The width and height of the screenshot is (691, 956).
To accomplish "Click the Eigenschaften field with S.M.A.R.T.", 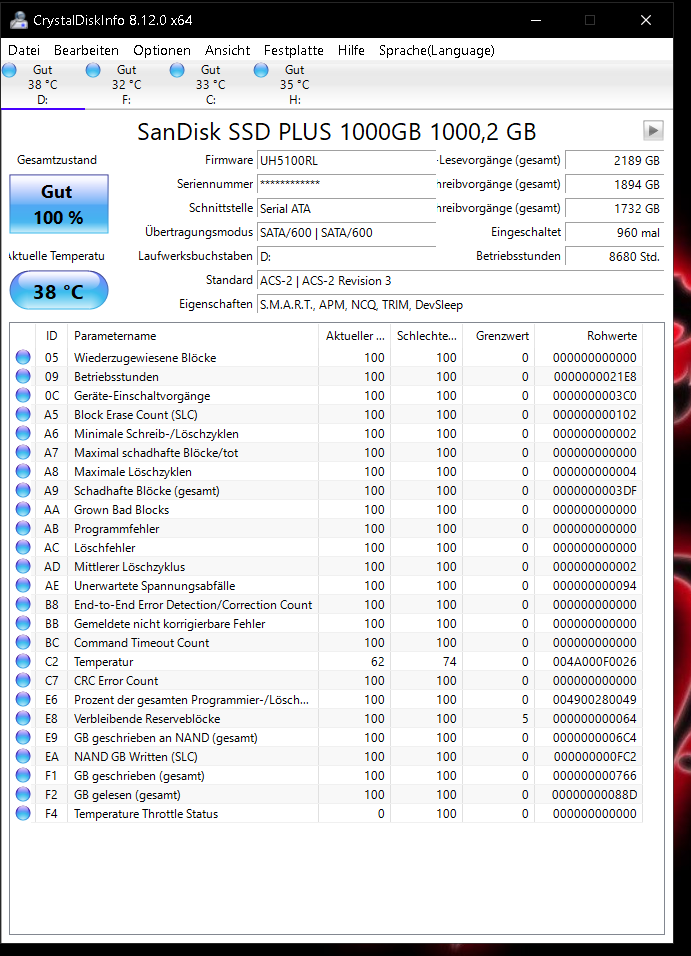I will click(x=460, y=304).
